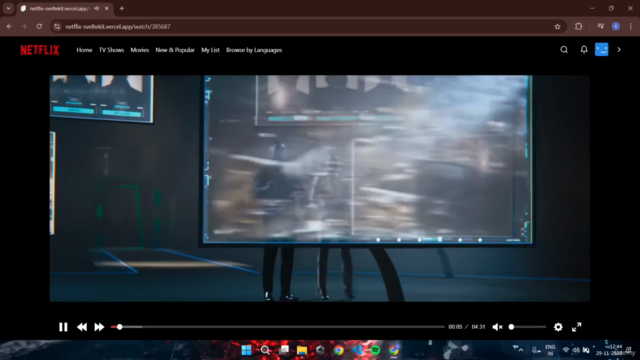
Task: Click the volume slider handle
Action: pos(511,327)
